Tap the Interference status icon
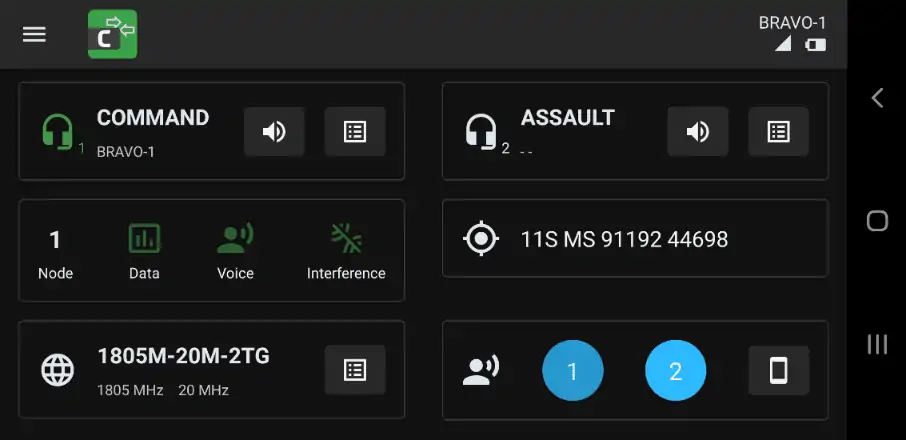 click(x=346, y=238)
